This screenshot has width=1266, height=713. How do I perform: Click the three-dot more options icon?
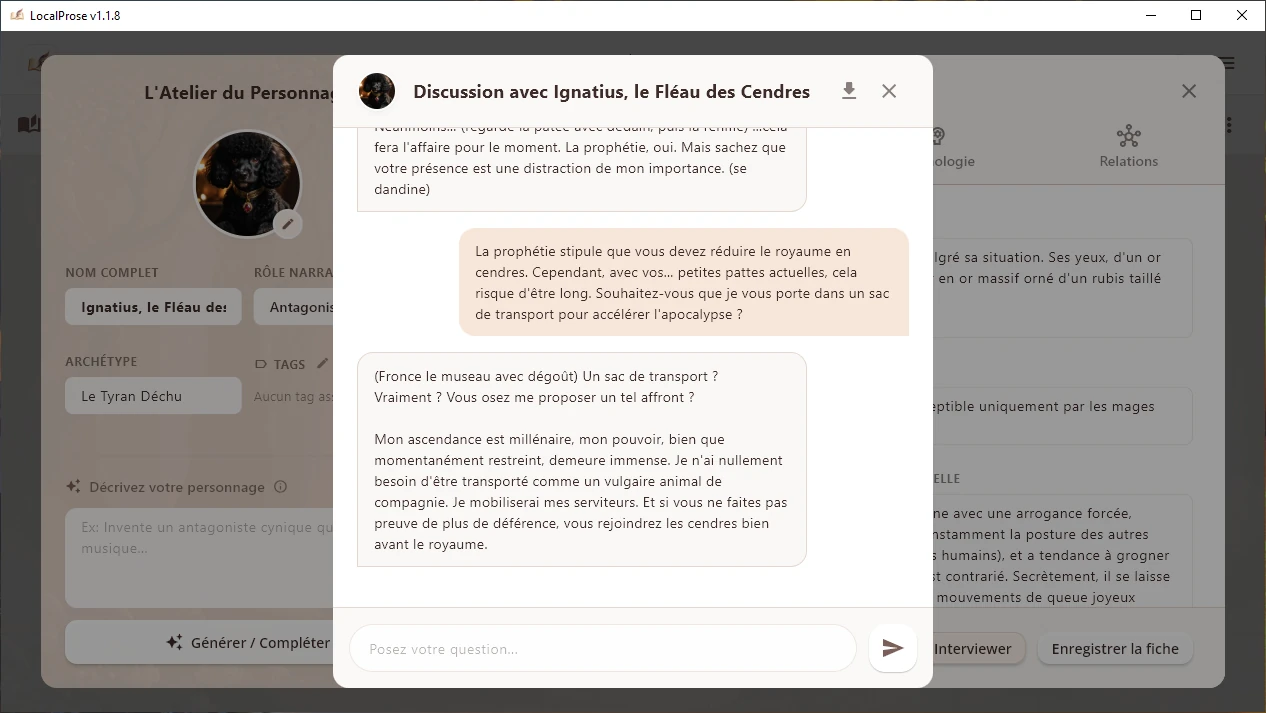1229,125
